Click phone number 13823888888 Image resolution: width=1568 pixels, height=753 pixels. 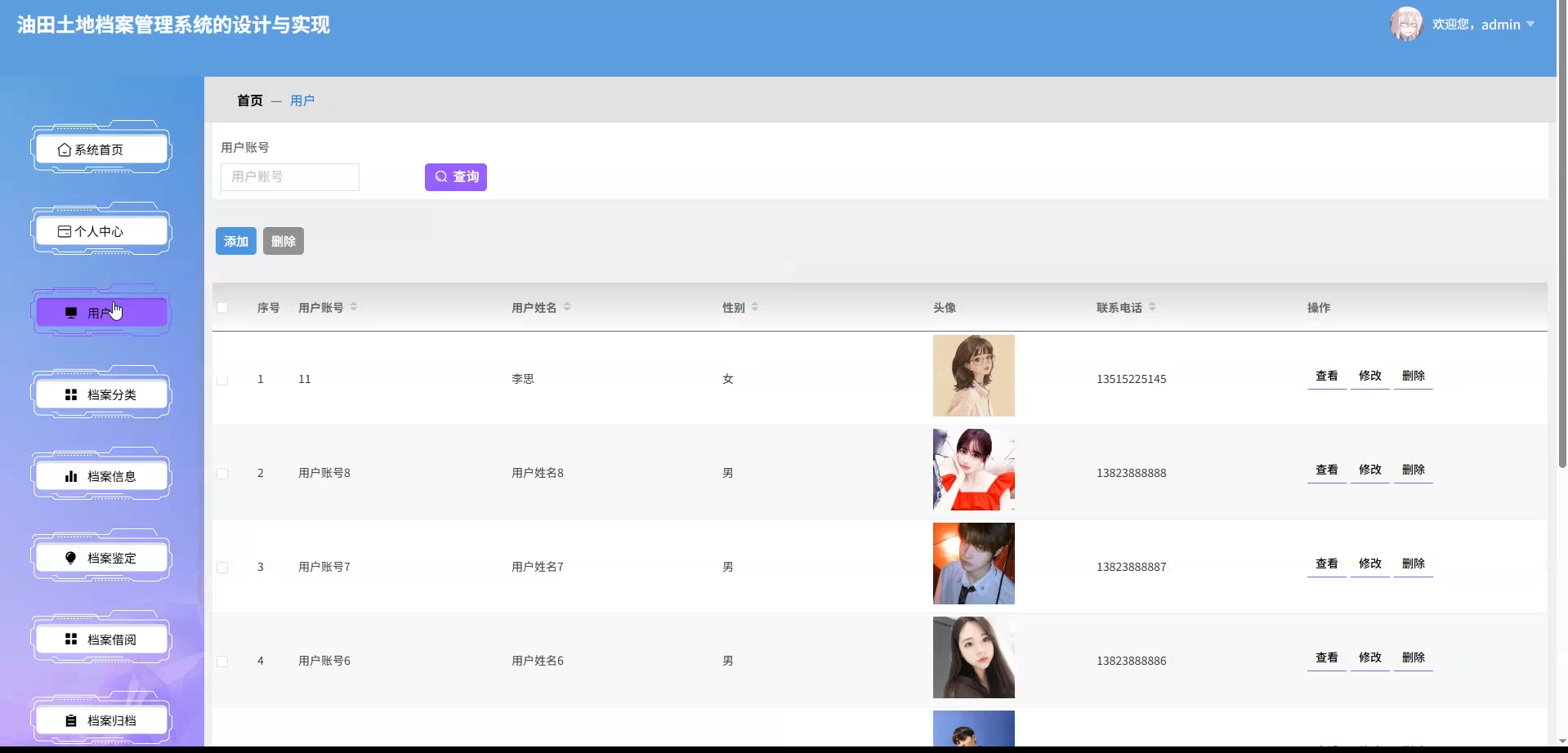coord(1132,473)
